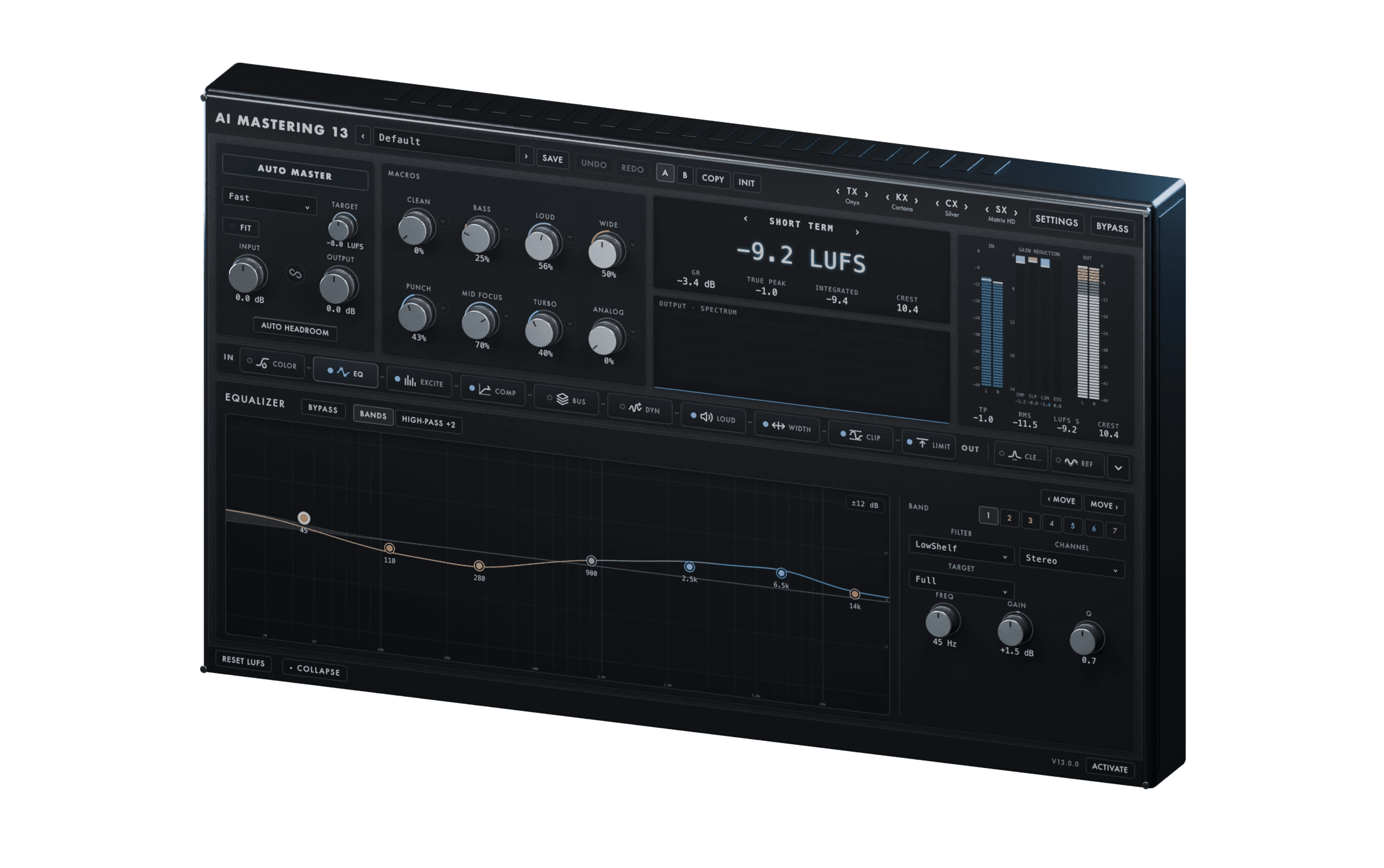Open the Comp module
This screenshot has height=868, width=1384.
tap(493, 391)
